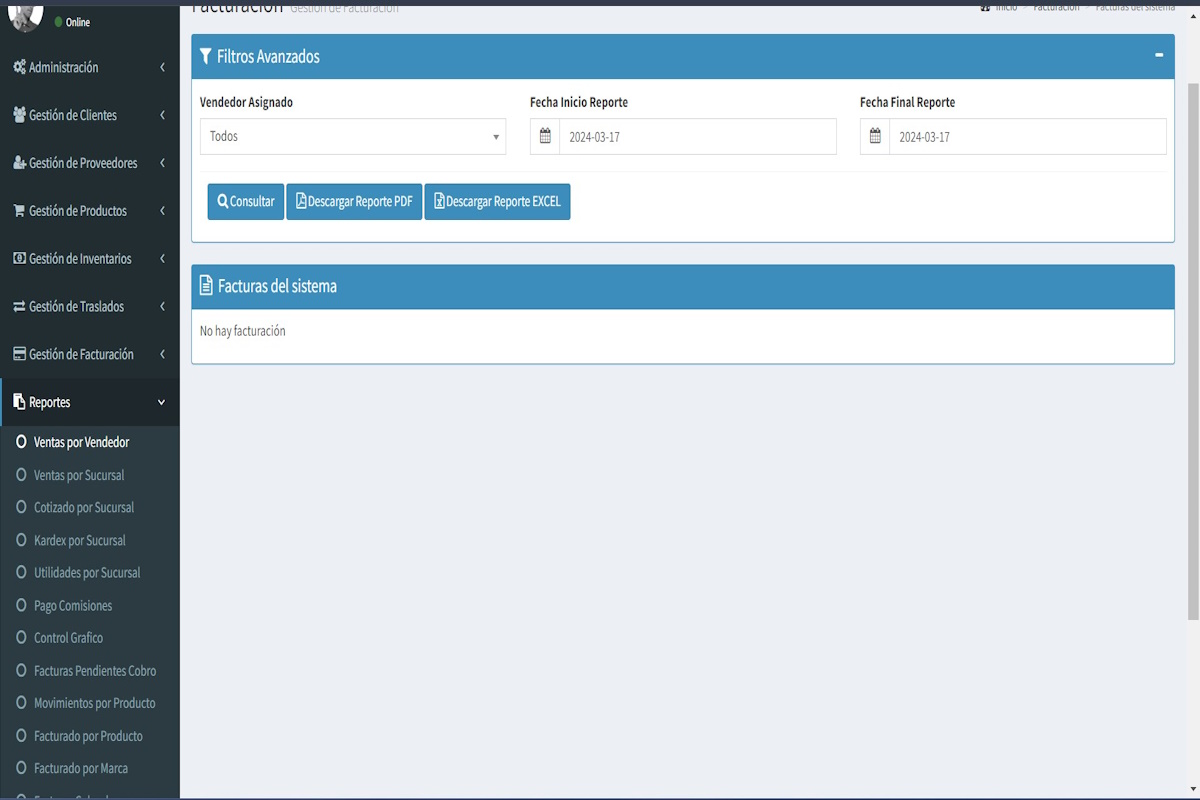Click the Gestión de Productos cart icon
The image size is (1200, 800).
(x=19, y=211)
